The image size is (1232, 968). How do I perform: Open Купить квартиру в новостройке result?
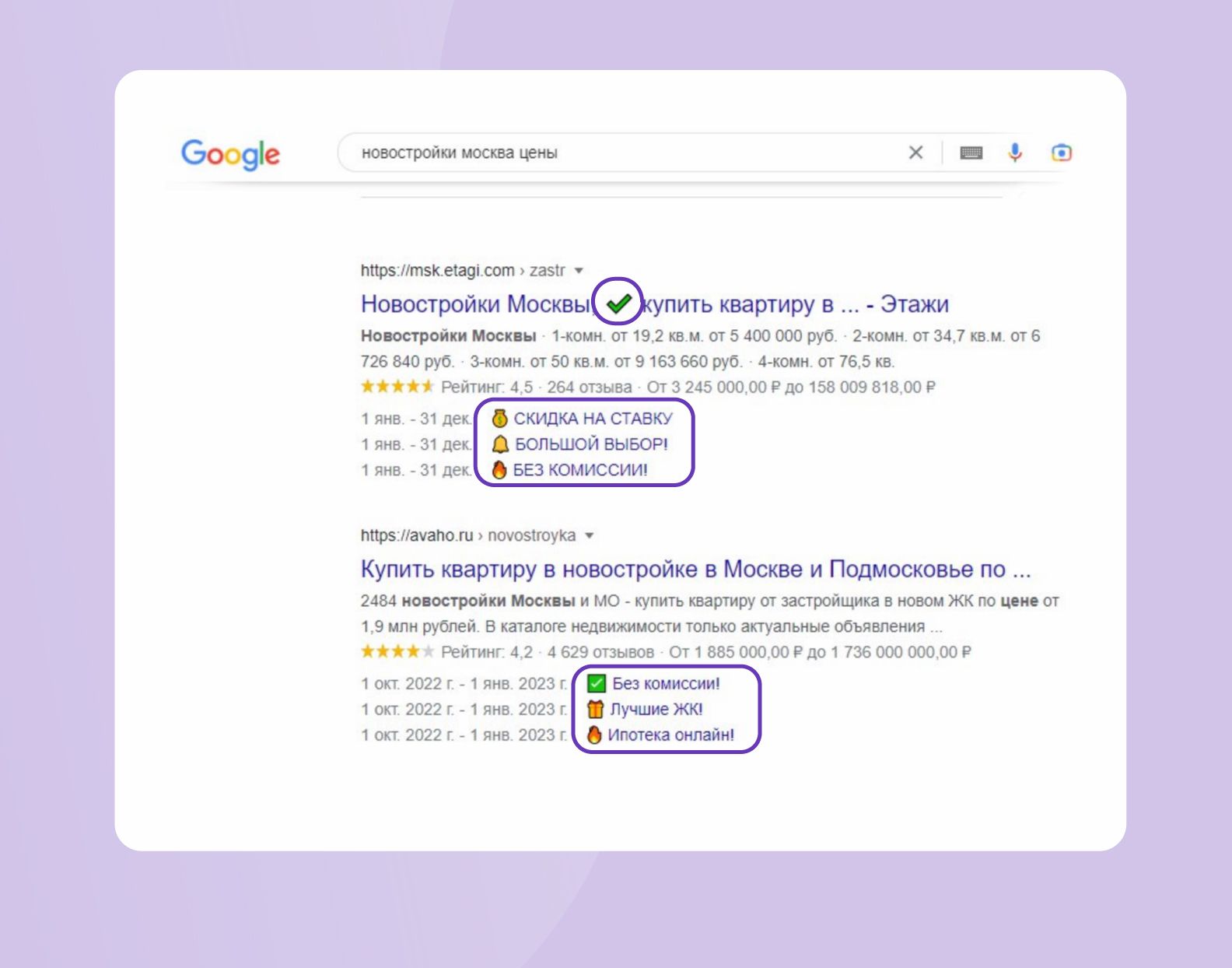695,569
